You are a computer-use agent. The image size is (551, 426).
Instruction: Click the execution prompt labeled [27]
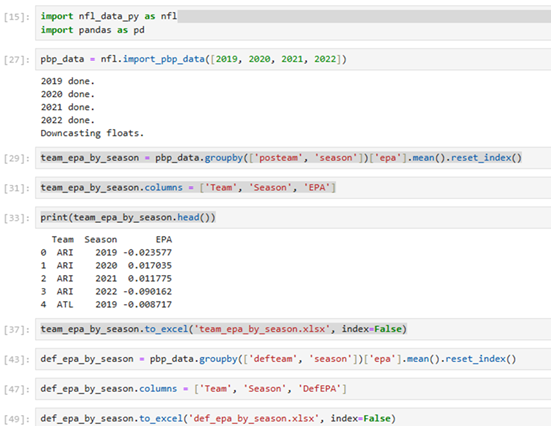click(17, 59)
